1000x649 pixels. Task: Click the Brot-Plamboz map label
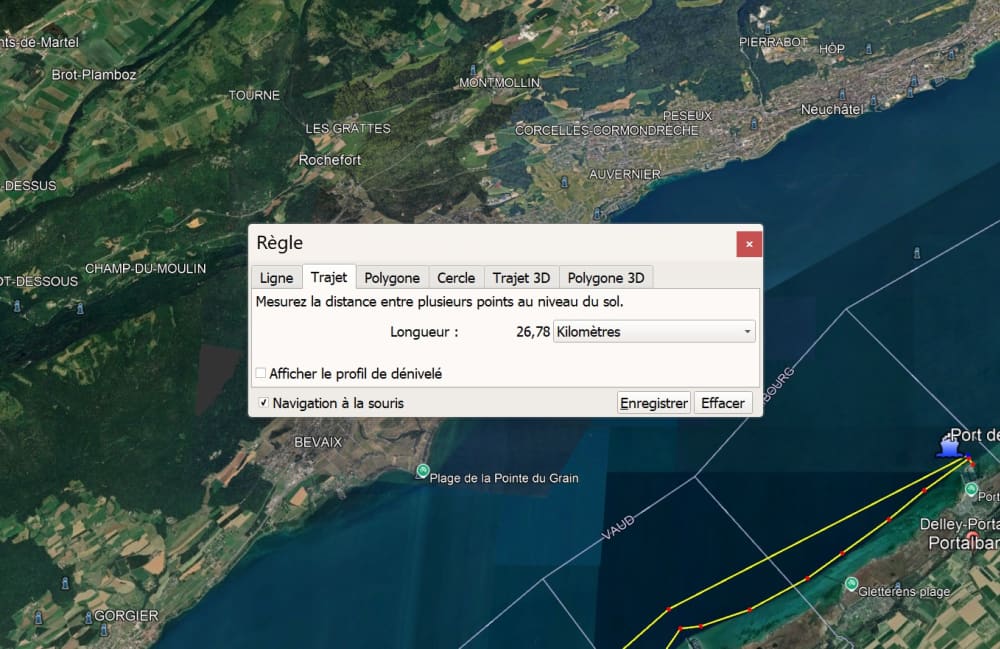[94, 75]
